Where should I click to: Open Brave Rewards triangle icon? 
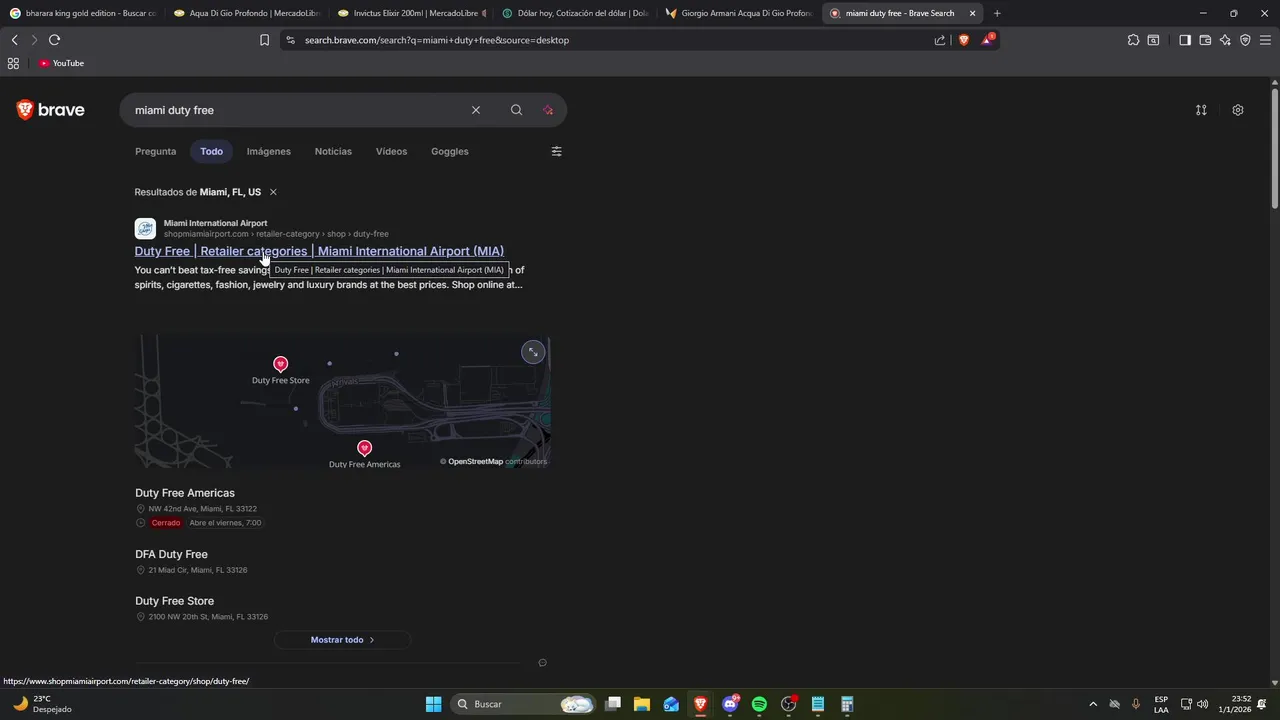pos(988,40)
